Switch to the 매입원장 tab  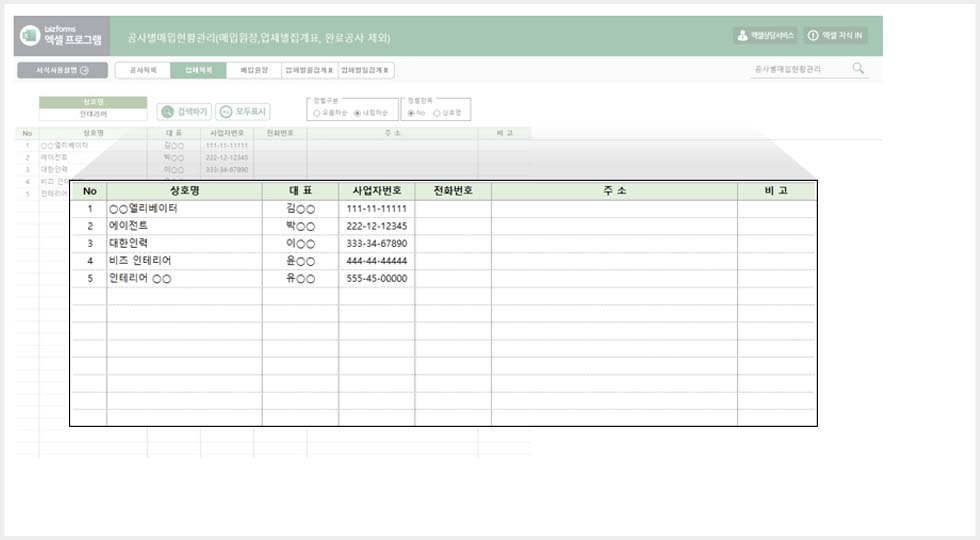254,70
